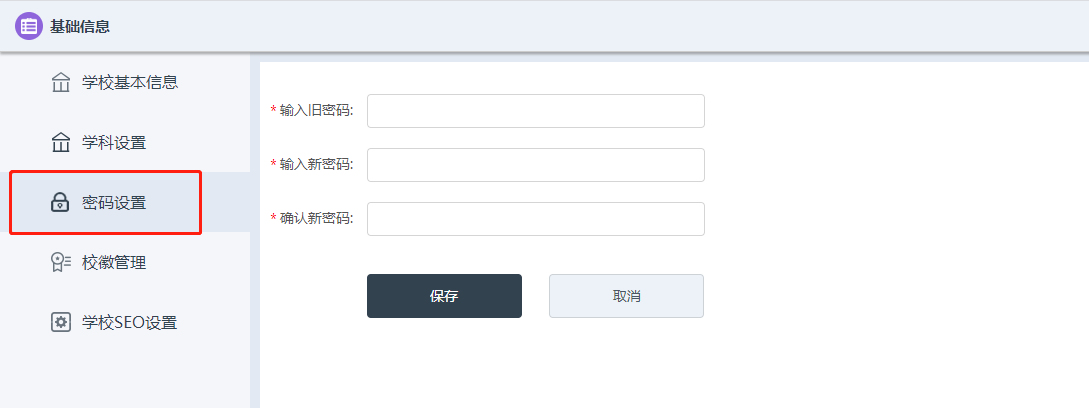Select the 确认新密码 input field
Image resolution: width=1089 pixels, height=408 pixels.
(535, 219)
